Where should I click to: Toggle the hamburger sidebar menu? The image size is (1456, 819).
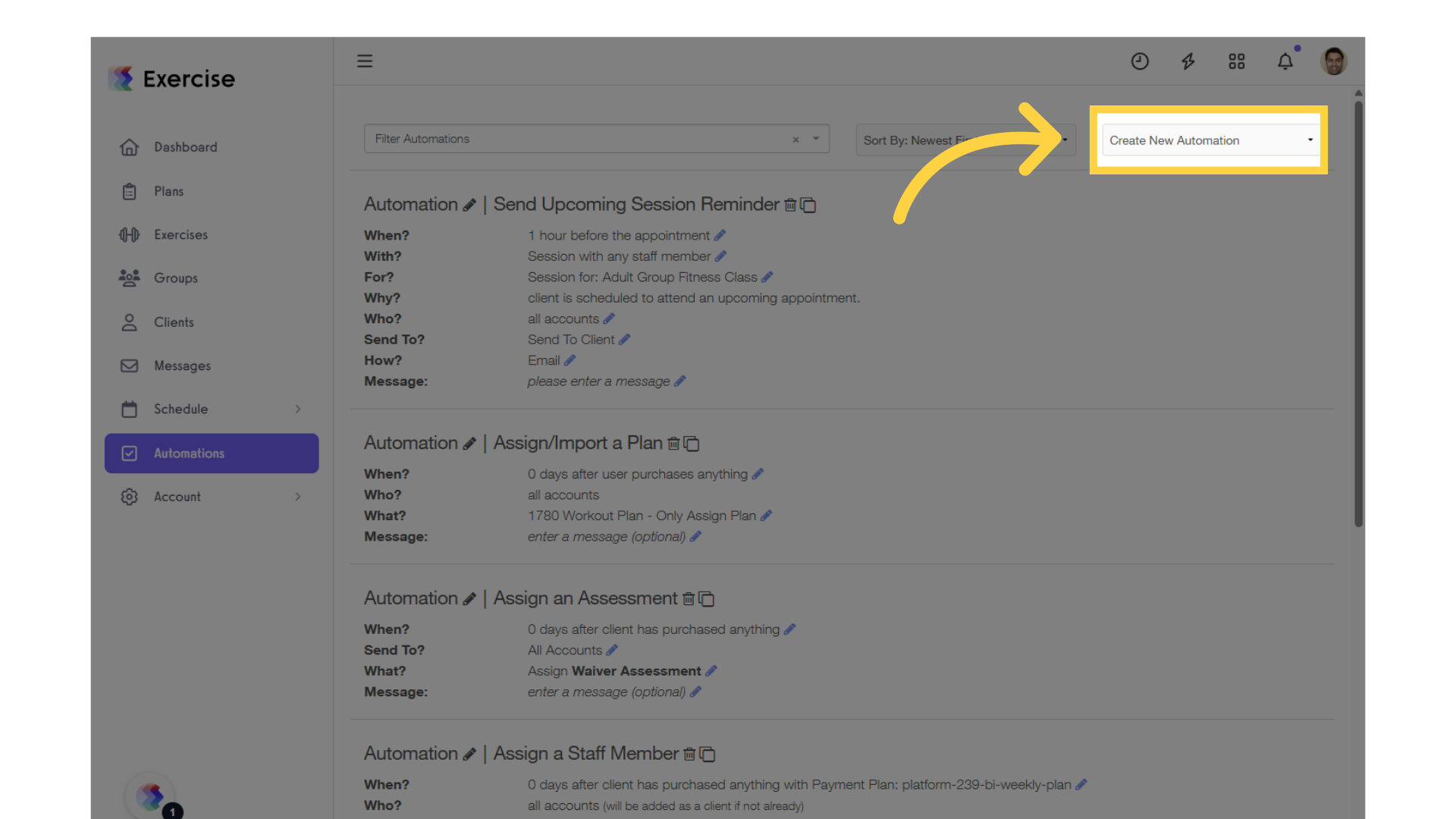[x=365, y=61]
